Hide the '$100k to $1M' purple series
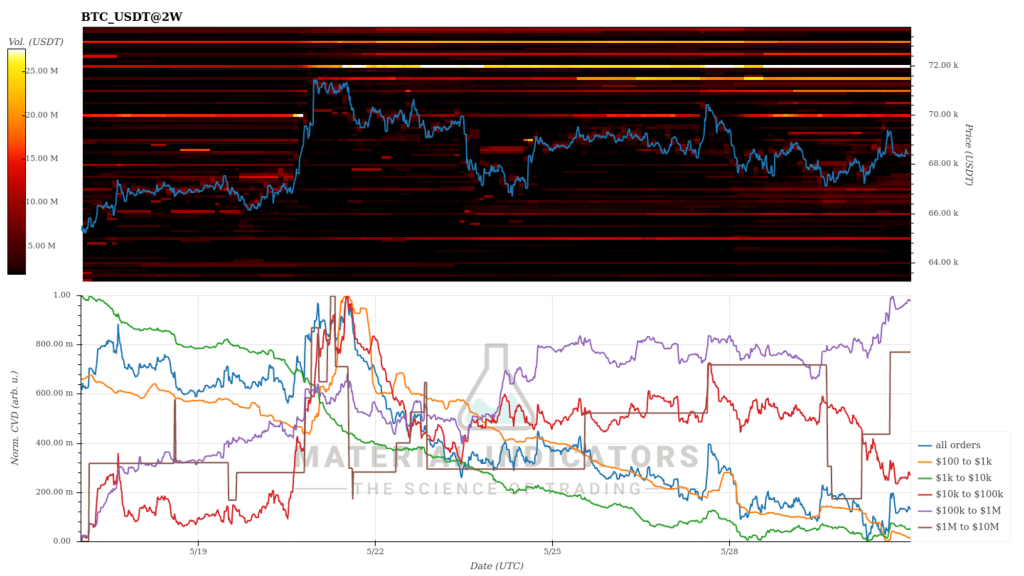Image resolution: width=1024 pixels, height=576 pixels. (964, 511)
